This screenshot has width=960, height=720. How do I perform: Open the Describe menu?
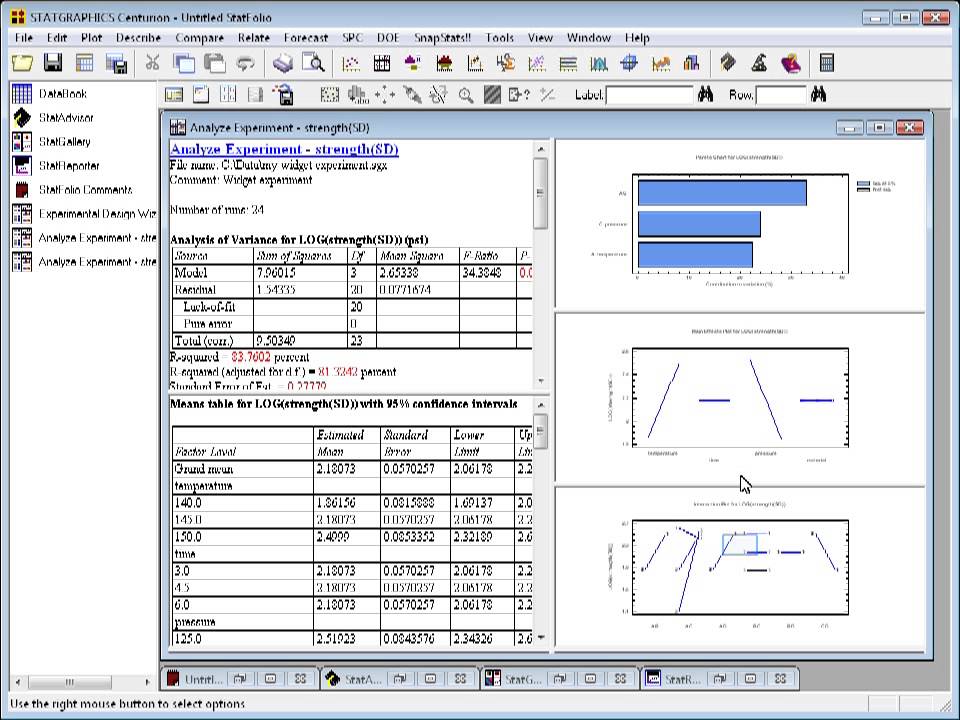click(138, 38)
